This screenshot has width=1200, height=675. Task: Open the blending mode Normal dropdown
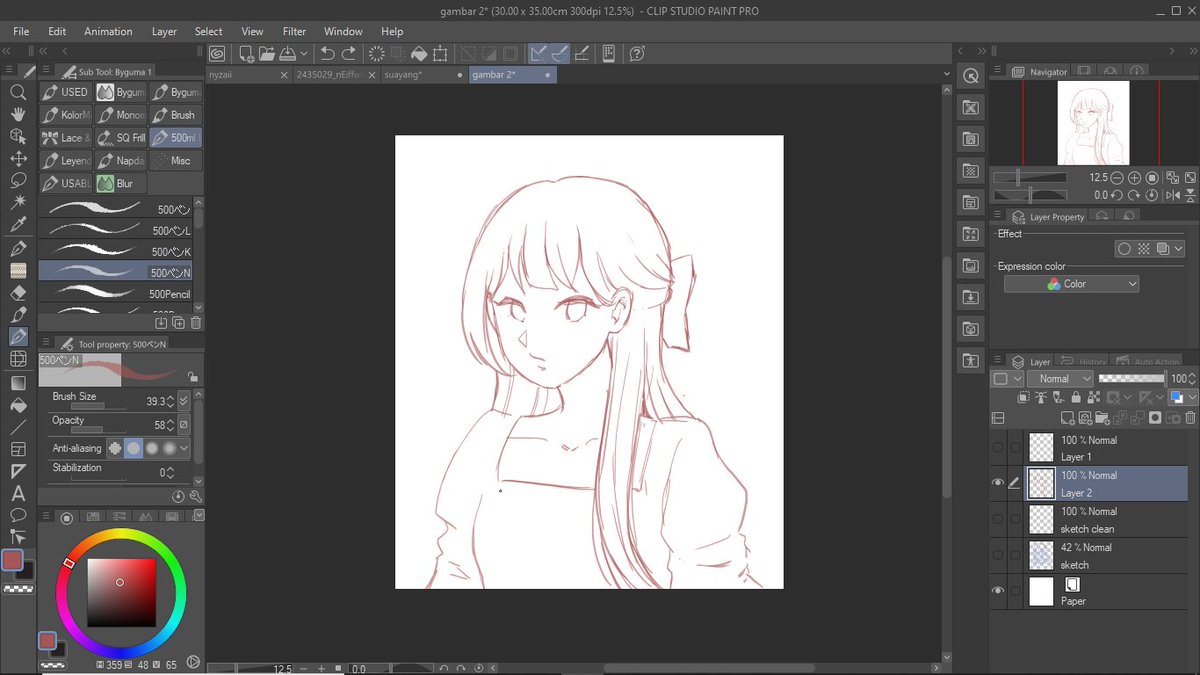[1058, 379]
